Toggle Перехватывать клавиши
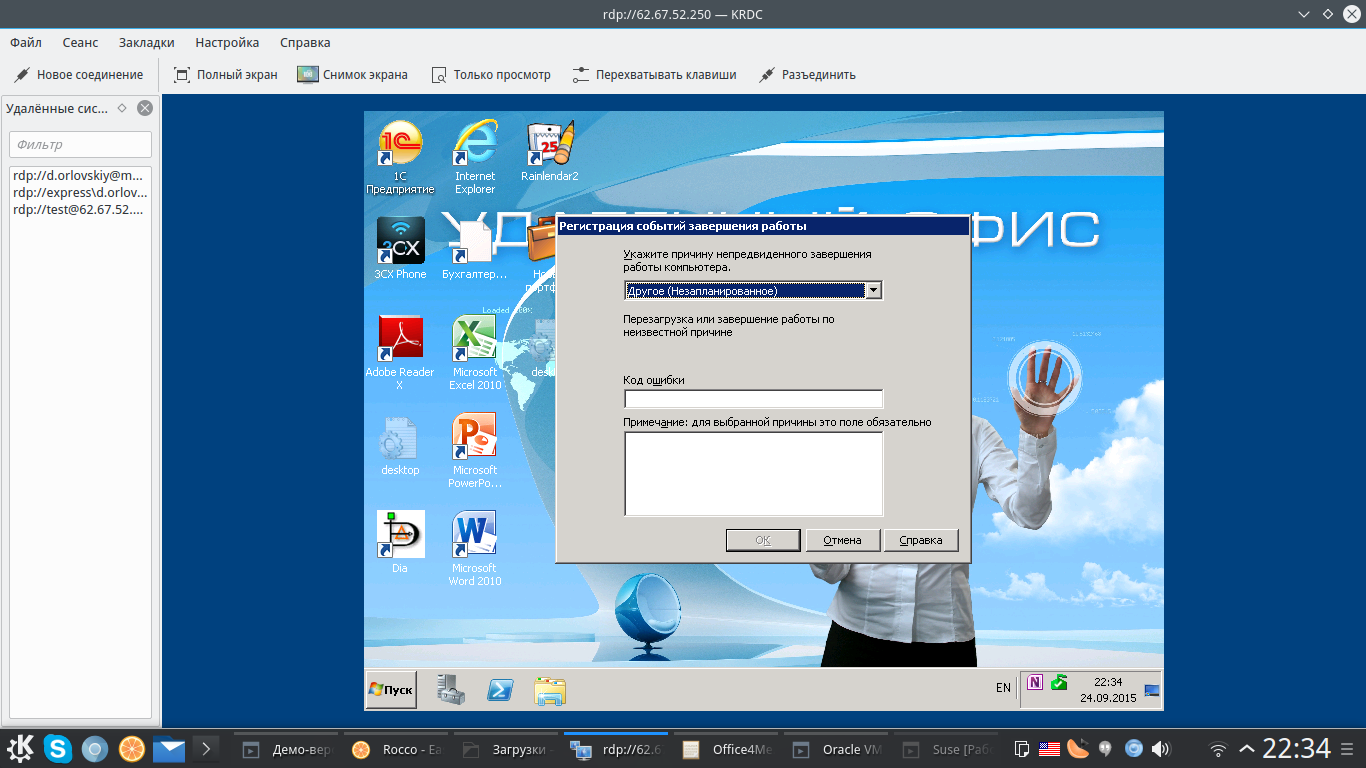Image resolution: width=1366 pixels, height=768 pixels. click(654, 74)
